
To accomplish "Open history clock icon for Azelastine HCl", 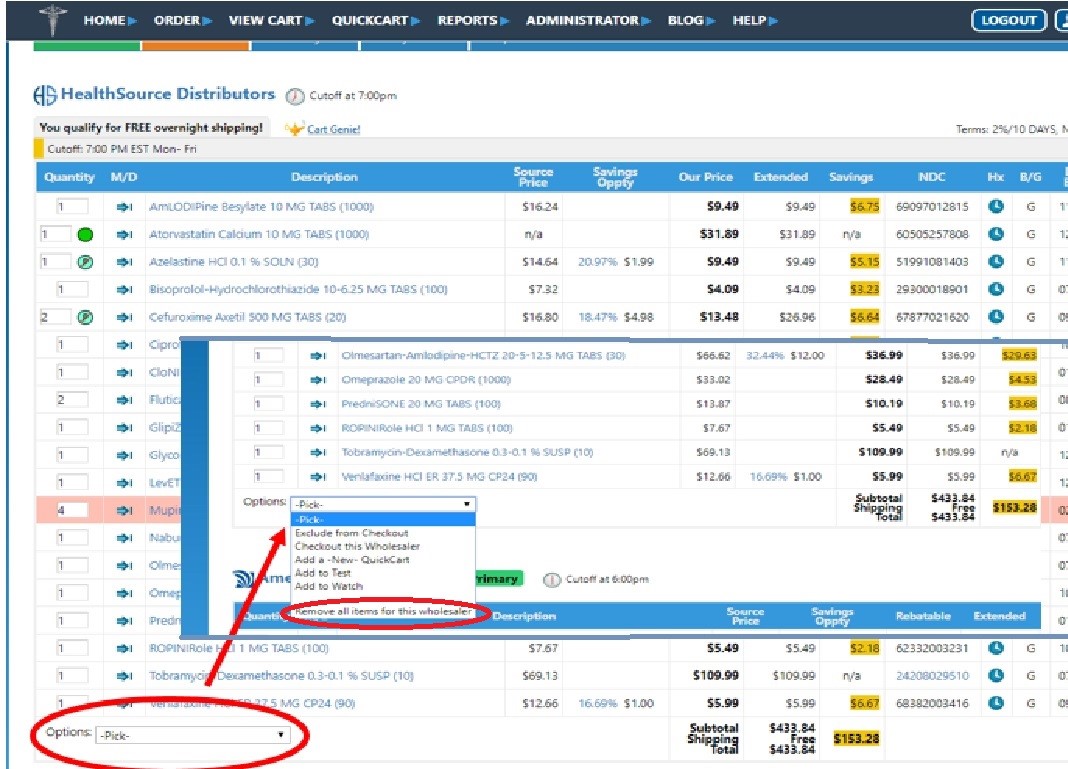I will pyautogui.click(x=996, y=262).
